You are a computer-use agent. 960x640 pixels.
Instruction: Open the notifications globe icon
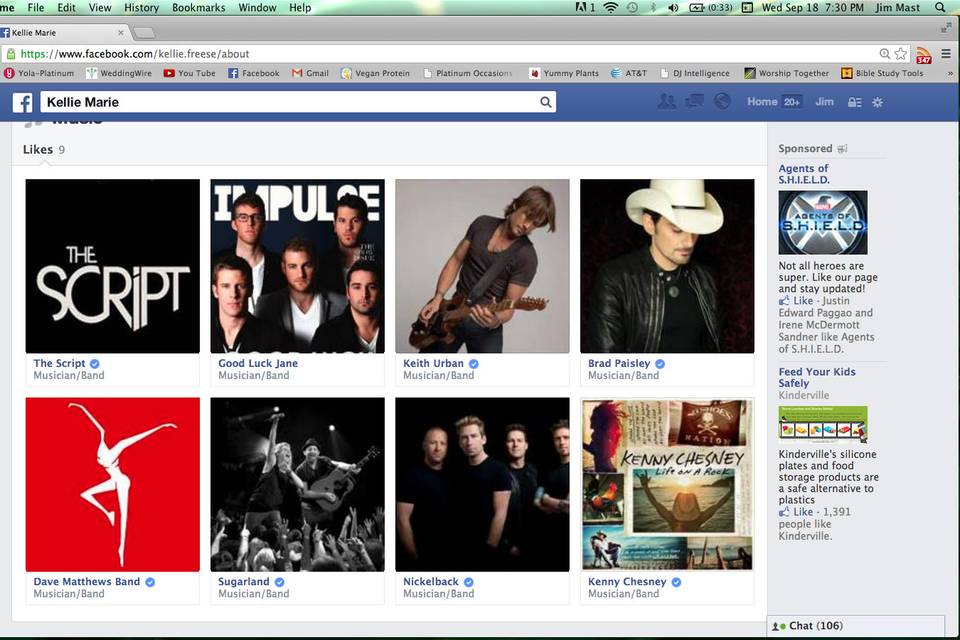(x=722, y=102)
